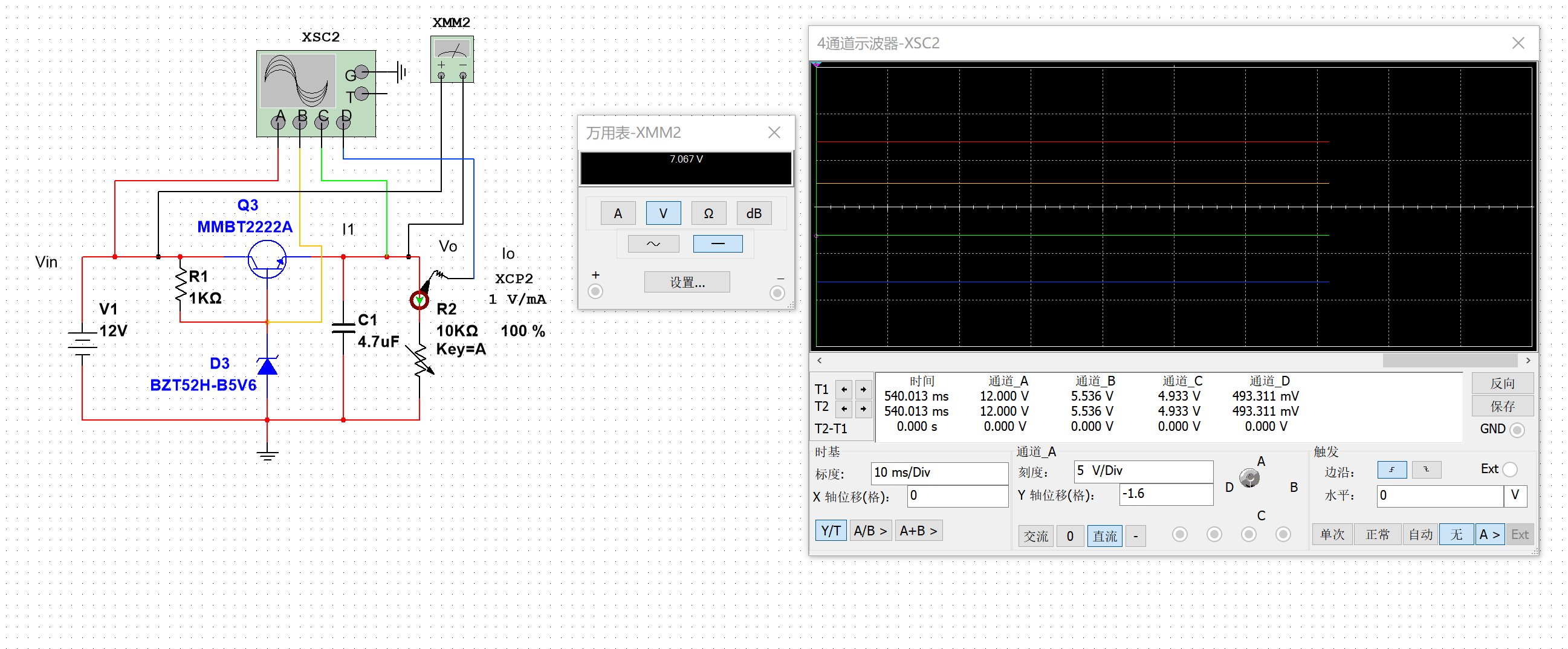Screen dimensions: 1568x649
Task: Move cursor T1 right with arrow
Action: [863, 389]
